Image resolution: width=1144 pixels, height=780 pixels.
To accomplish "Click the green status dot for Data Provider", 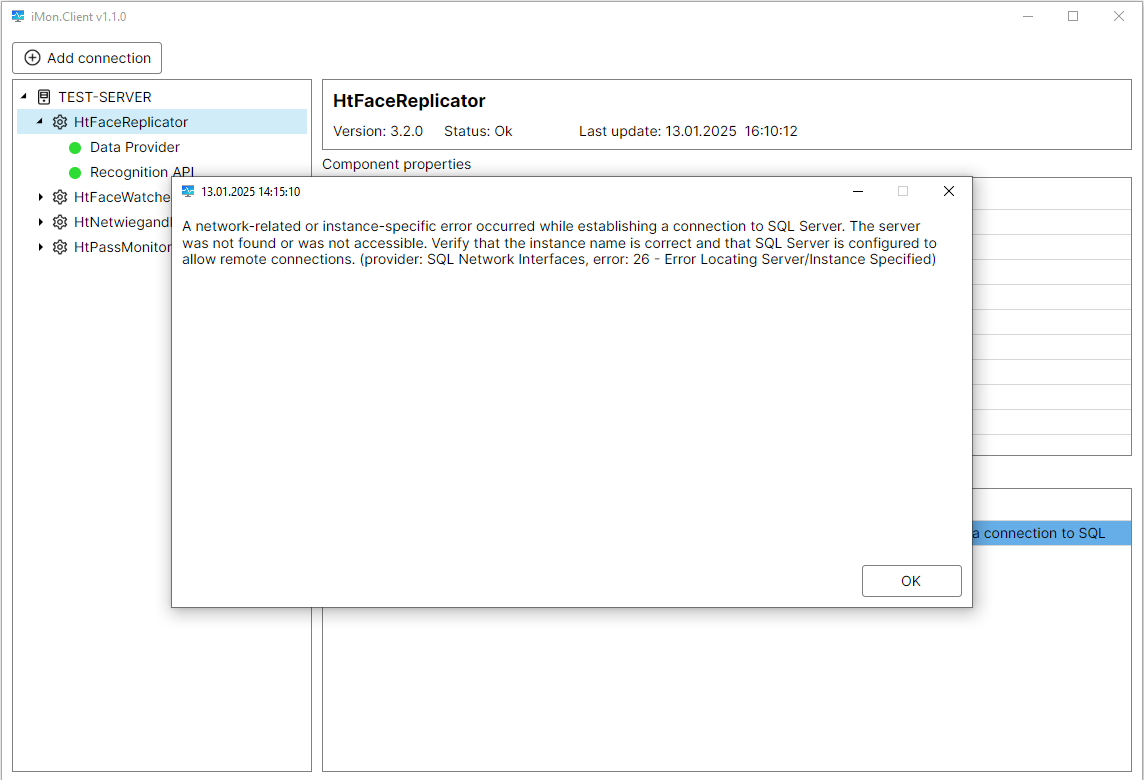I will (x=75, y=147).
